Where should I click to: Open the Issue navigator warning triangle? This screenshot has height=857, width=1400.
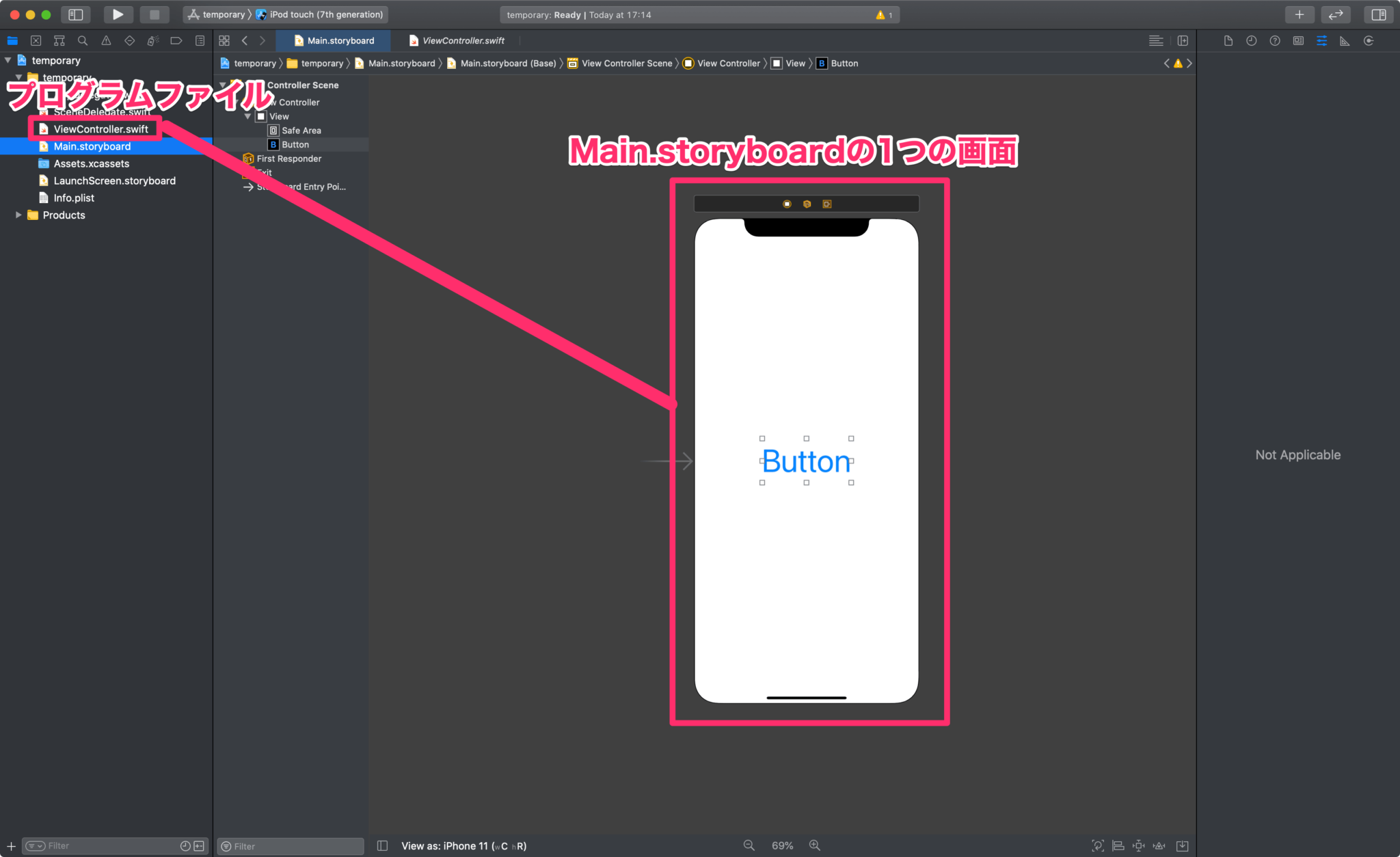106,40
